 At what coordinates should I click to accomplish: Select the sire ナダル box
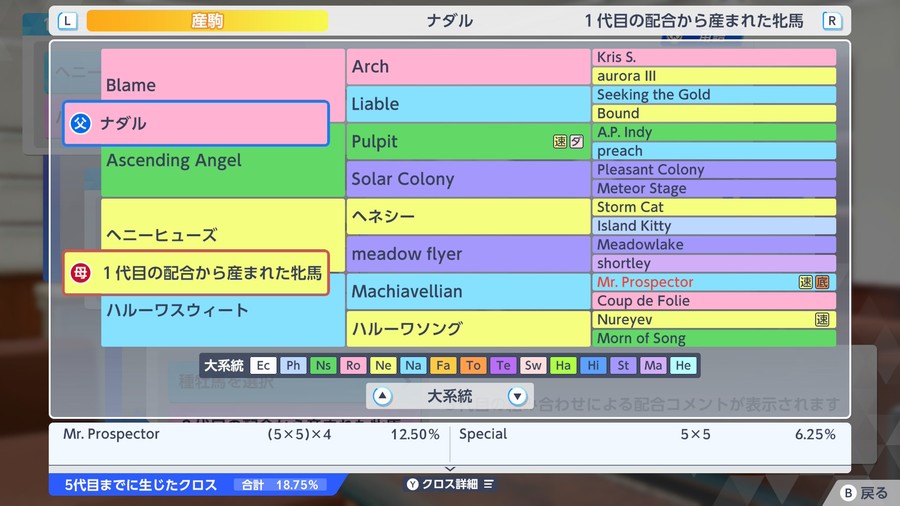click(196, 123)
